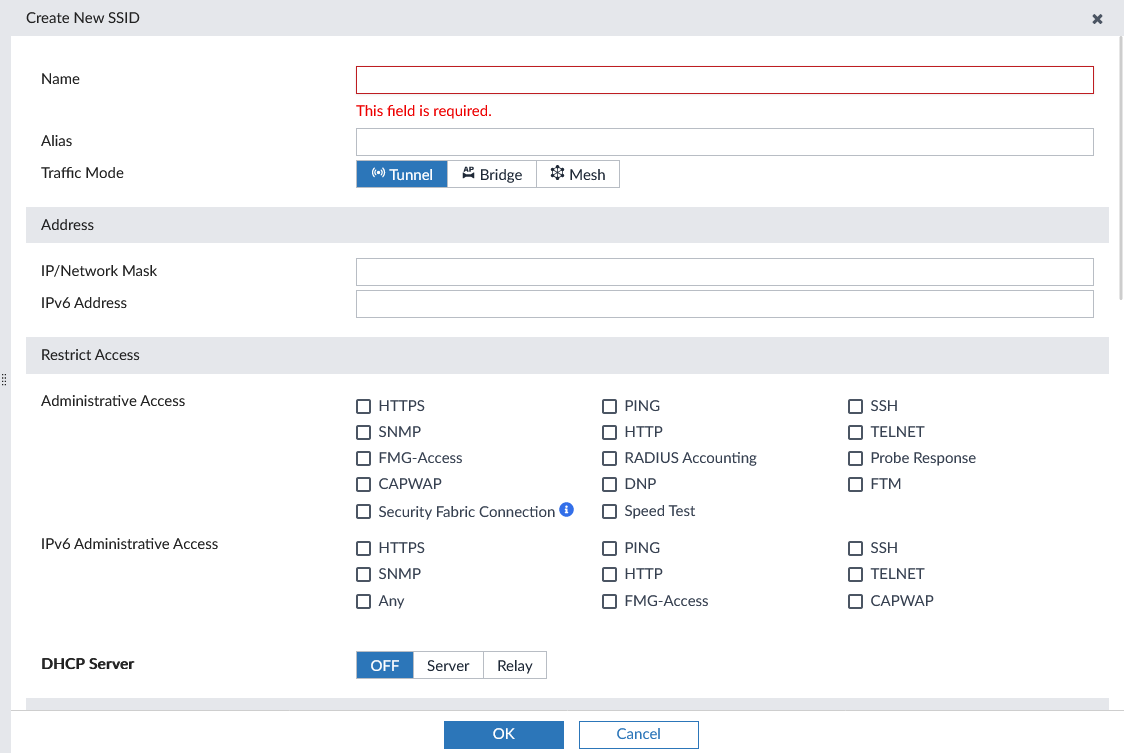Focus the IP/Network Mask field
1124x753 pixels.
[725, 272]
